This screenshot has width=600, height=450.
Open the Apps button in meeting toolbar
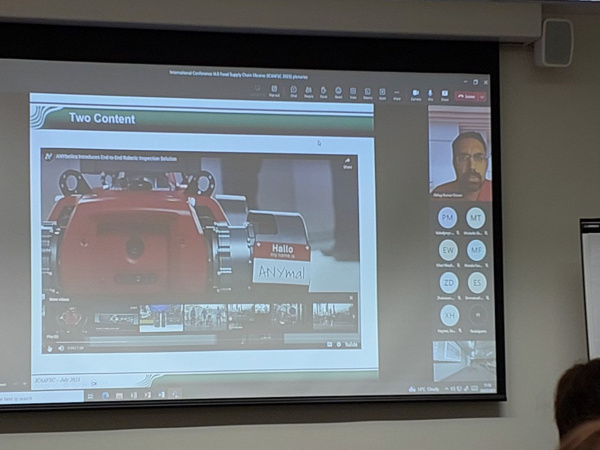point(382,93)
